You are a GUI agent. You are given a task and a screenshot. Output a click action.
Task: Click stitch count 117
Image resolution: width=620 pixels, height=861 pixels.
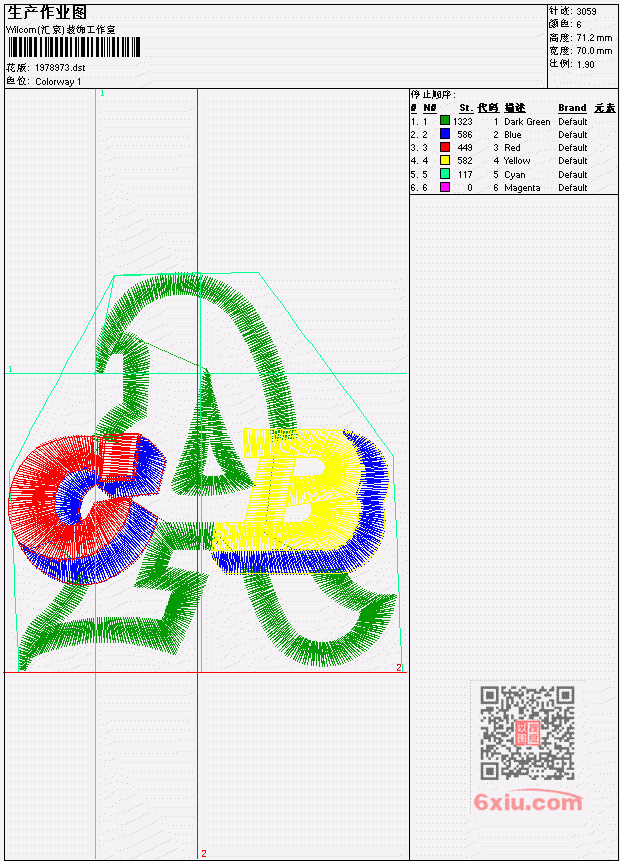[x=465, y=175]
